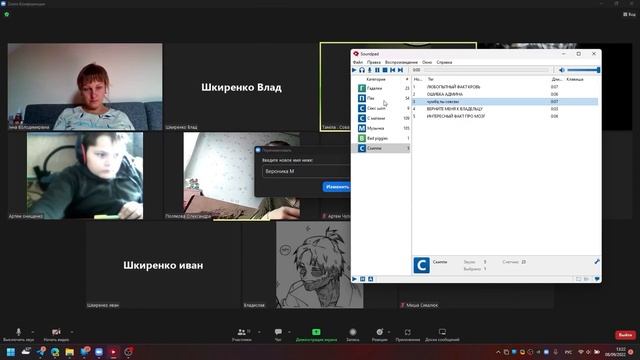Click the second icon in Soundpad bottom-left bar
This screenshot has width=640, height=360.
(362, 279)
